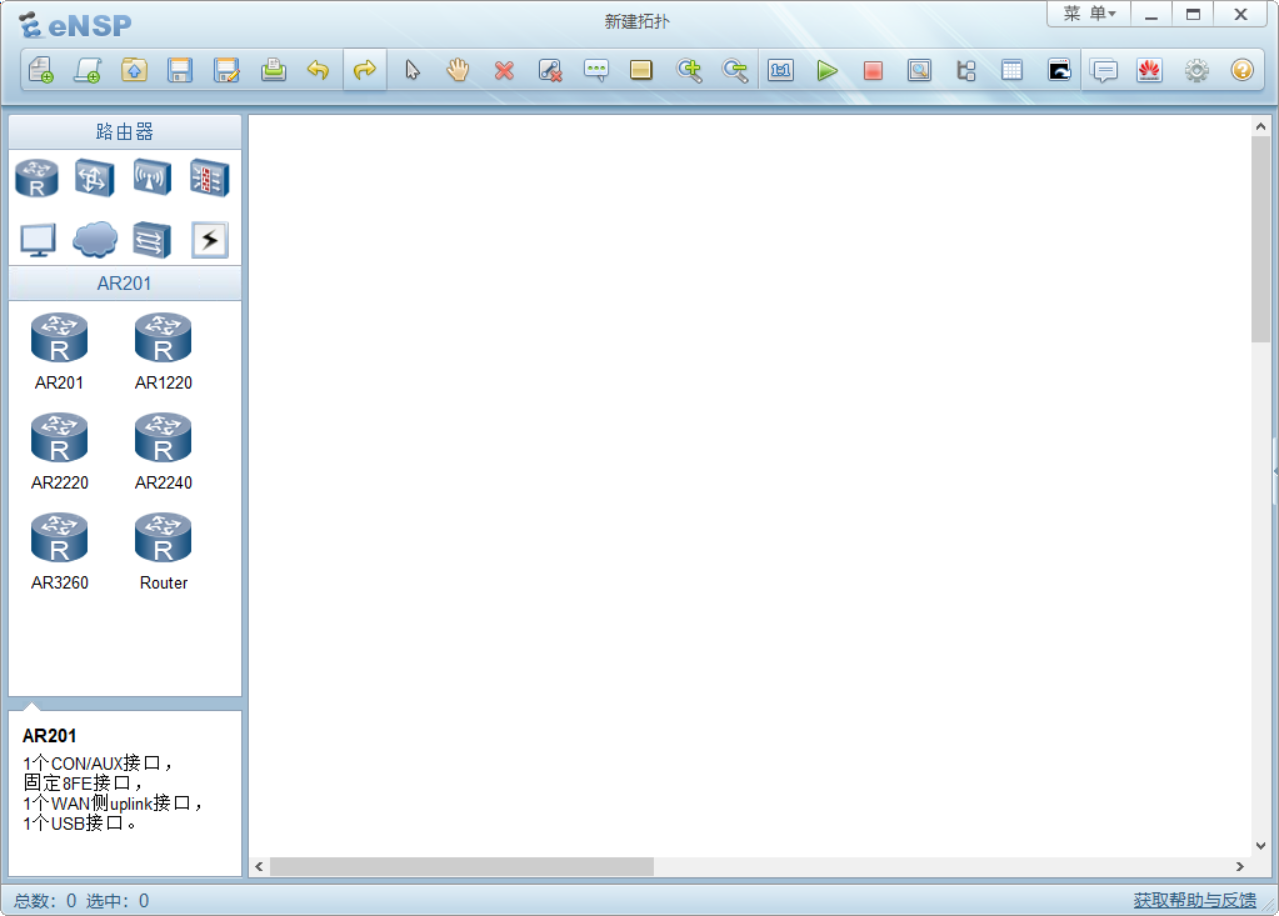The width and height of the screenshot is (1279, 916).
Task: Reset the canvas zoom to 1:1
Action: 781,71
